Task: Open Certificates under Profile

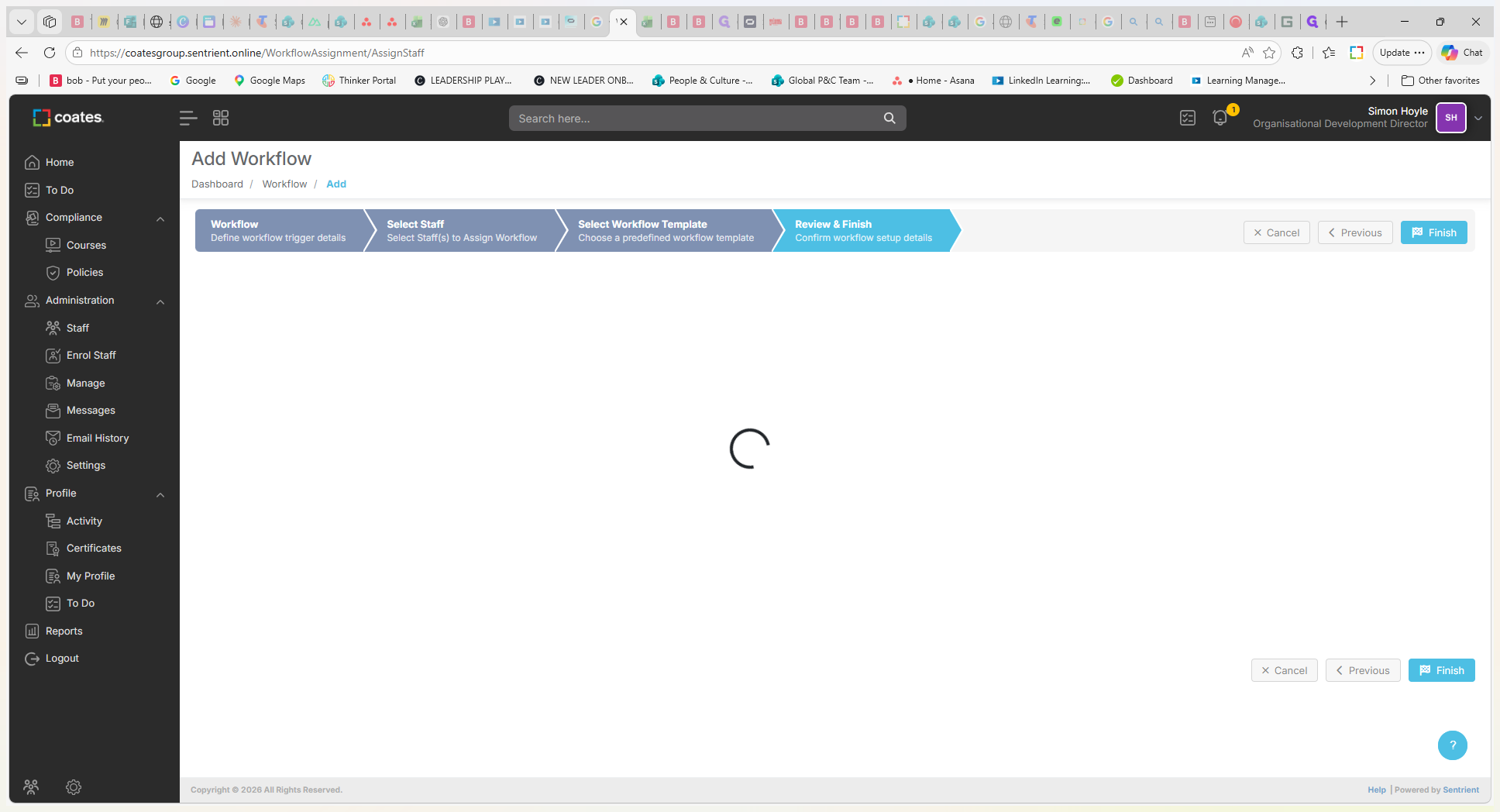Action: pos(94,548)
